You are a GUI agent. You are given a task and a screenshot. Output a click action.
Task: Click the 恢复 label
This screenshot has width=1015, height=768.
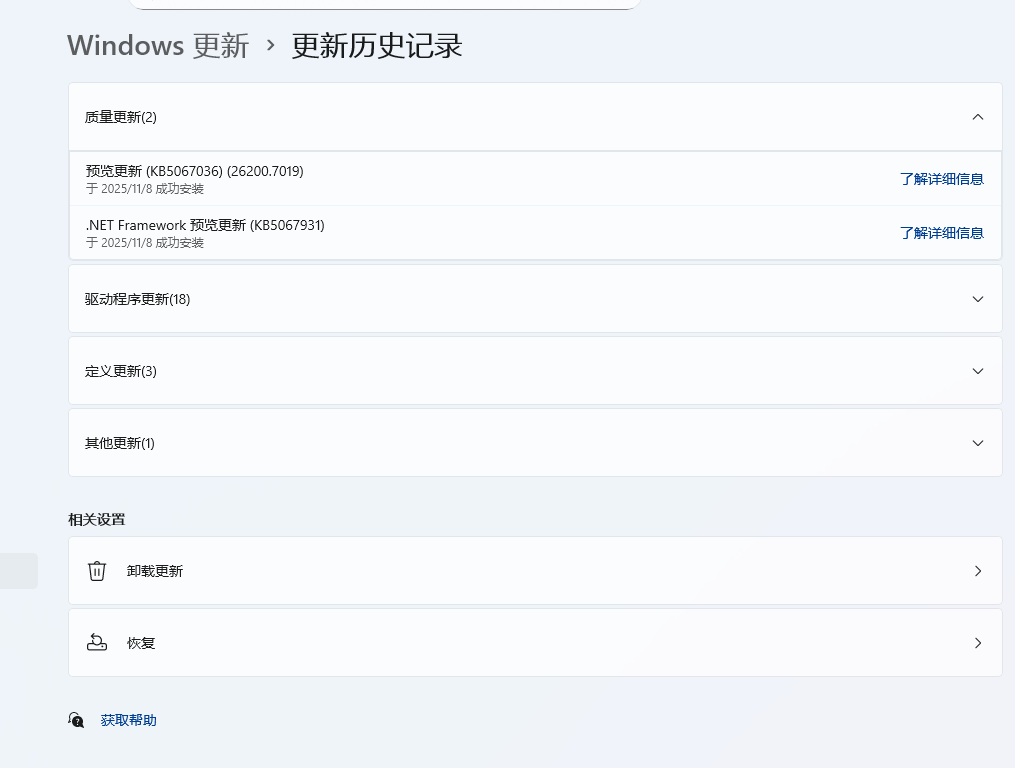140,642
